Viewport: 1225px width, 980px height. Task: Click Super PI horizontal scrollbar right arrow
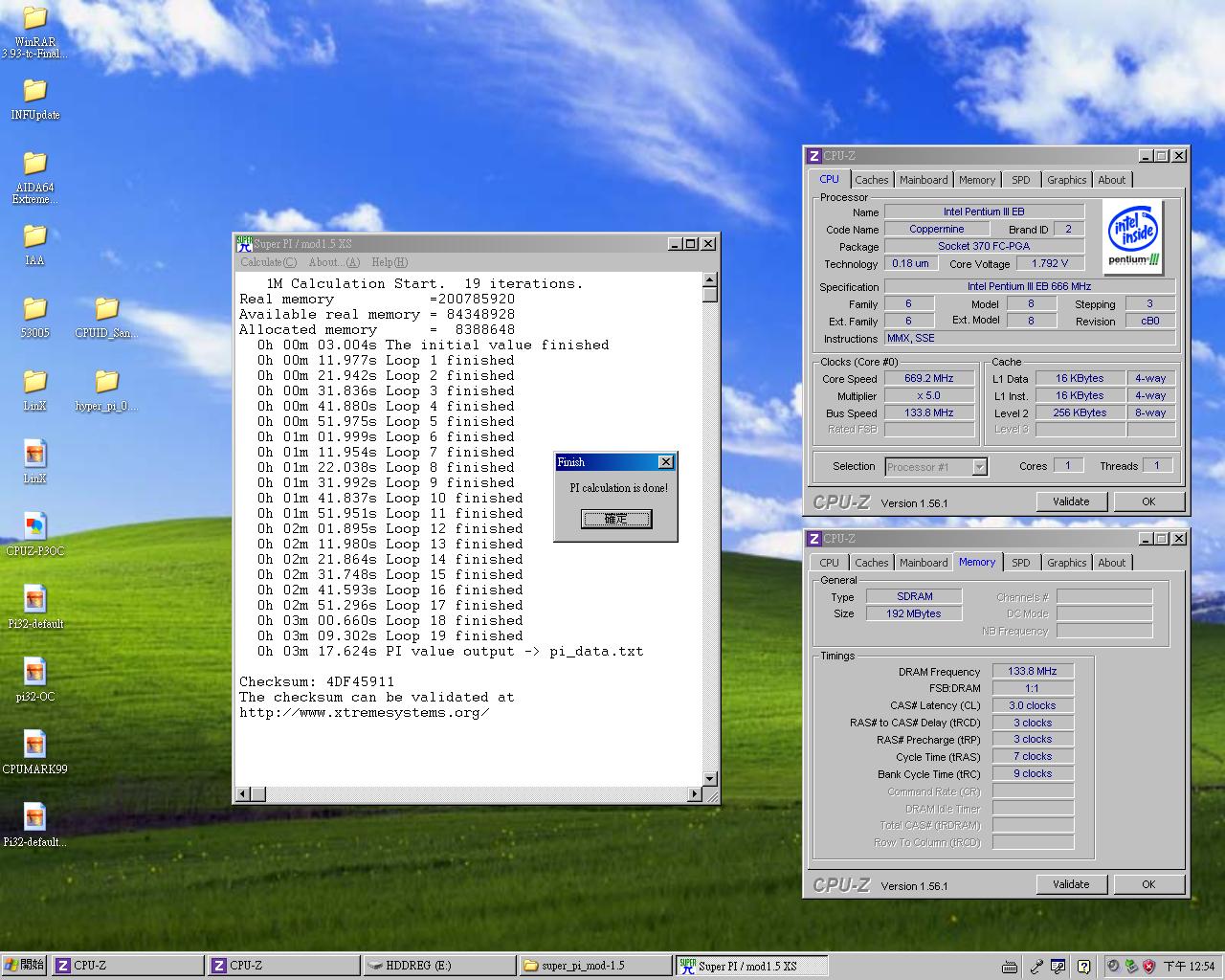pyautogui.click(x=695, y=794)
